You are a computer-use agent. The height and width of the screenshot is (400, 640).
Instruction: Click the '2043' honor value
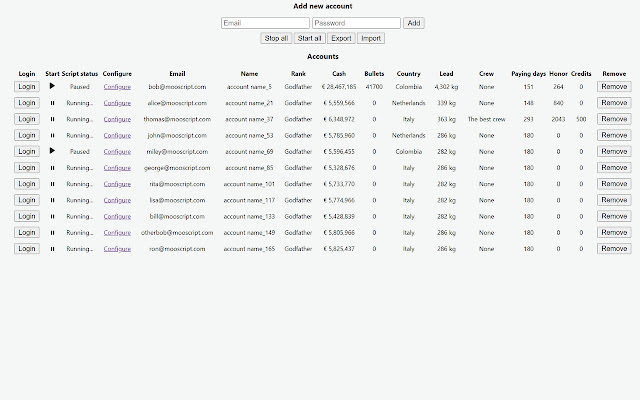click(558, 119)
